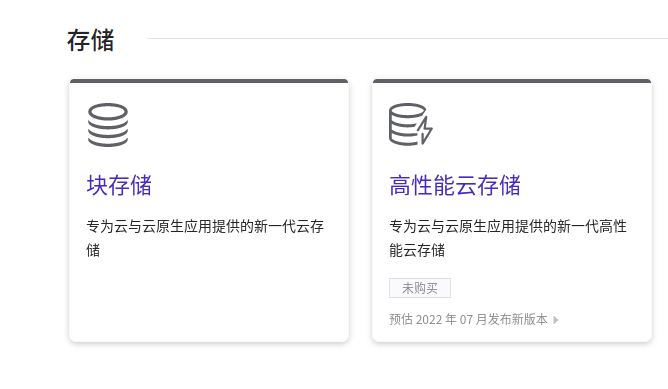Click the small arrow after 发布新版本
This screenshot has height=389, width=668.
point(556,320)
